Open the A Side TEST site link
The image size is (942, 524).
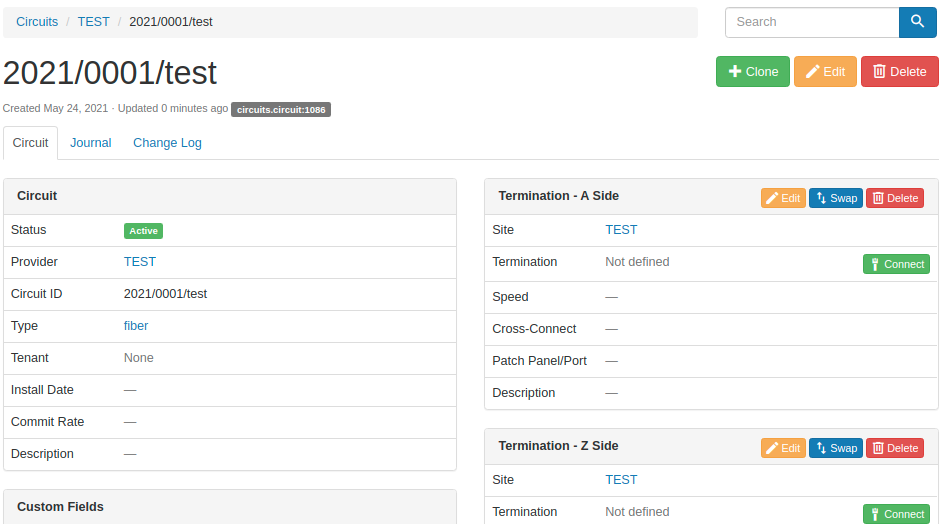621,230
